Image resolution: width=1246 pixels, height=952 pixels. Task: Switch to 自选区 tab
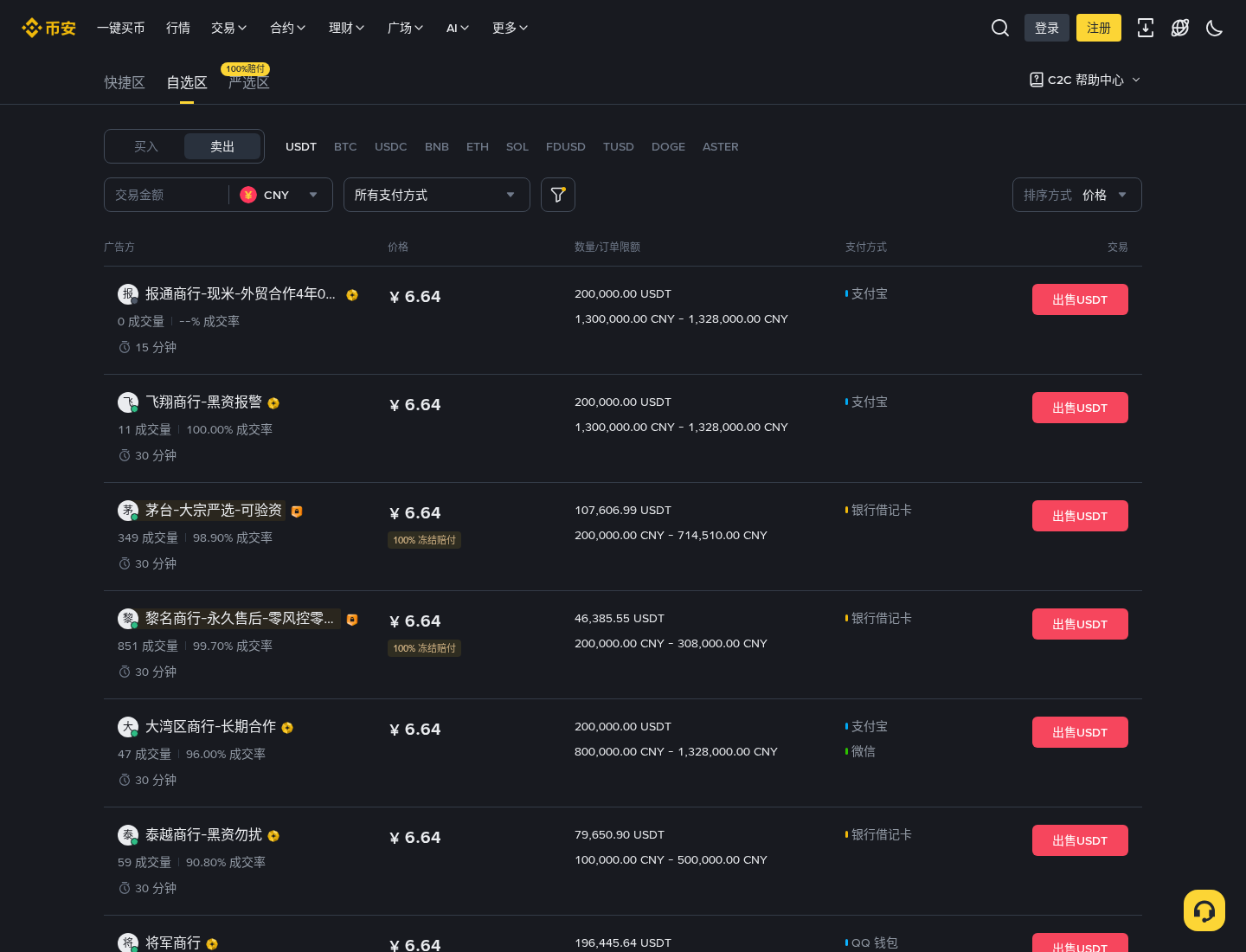click(x=187, y=82)
